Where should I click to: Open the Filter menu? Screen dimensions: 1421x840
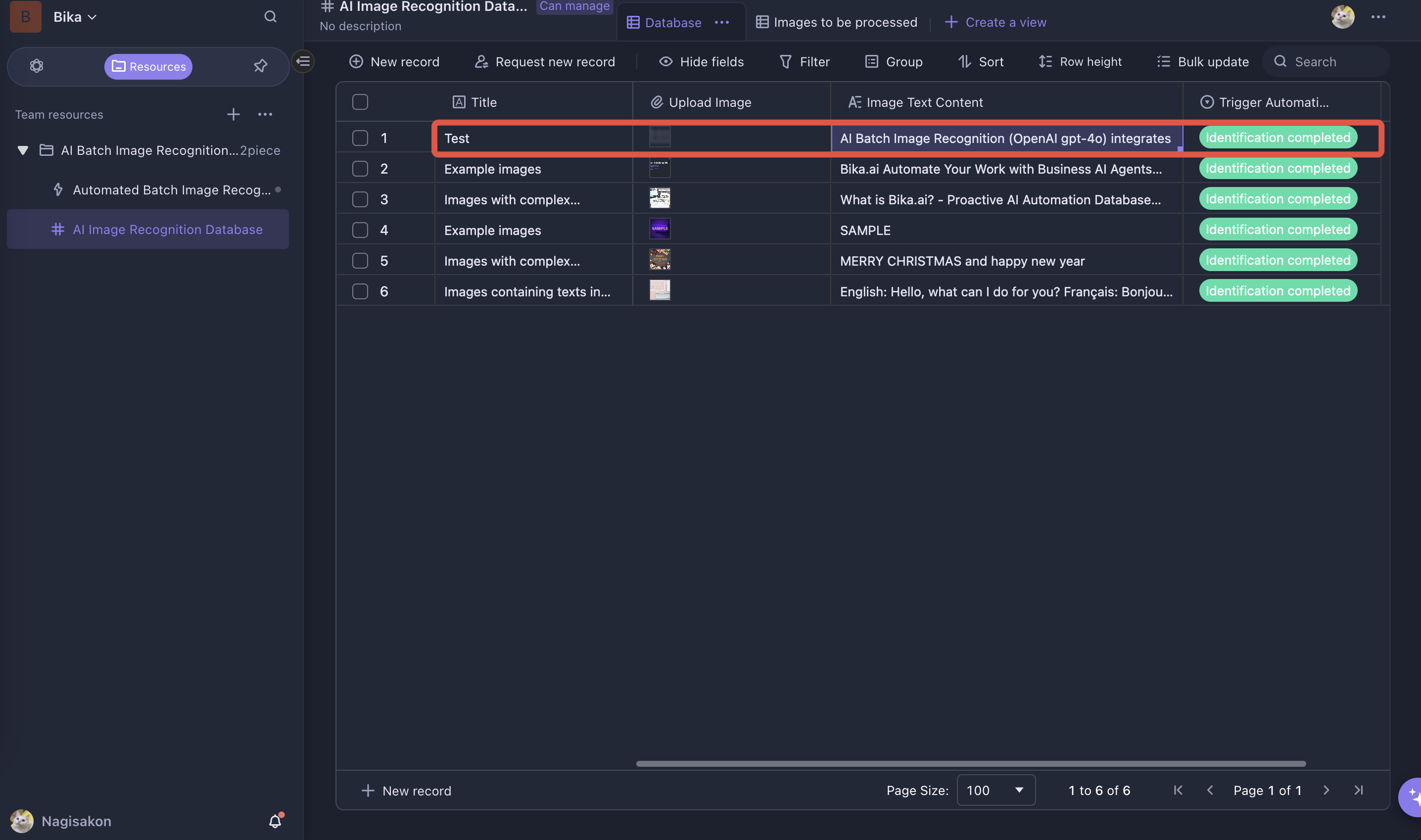click(805, 61)
